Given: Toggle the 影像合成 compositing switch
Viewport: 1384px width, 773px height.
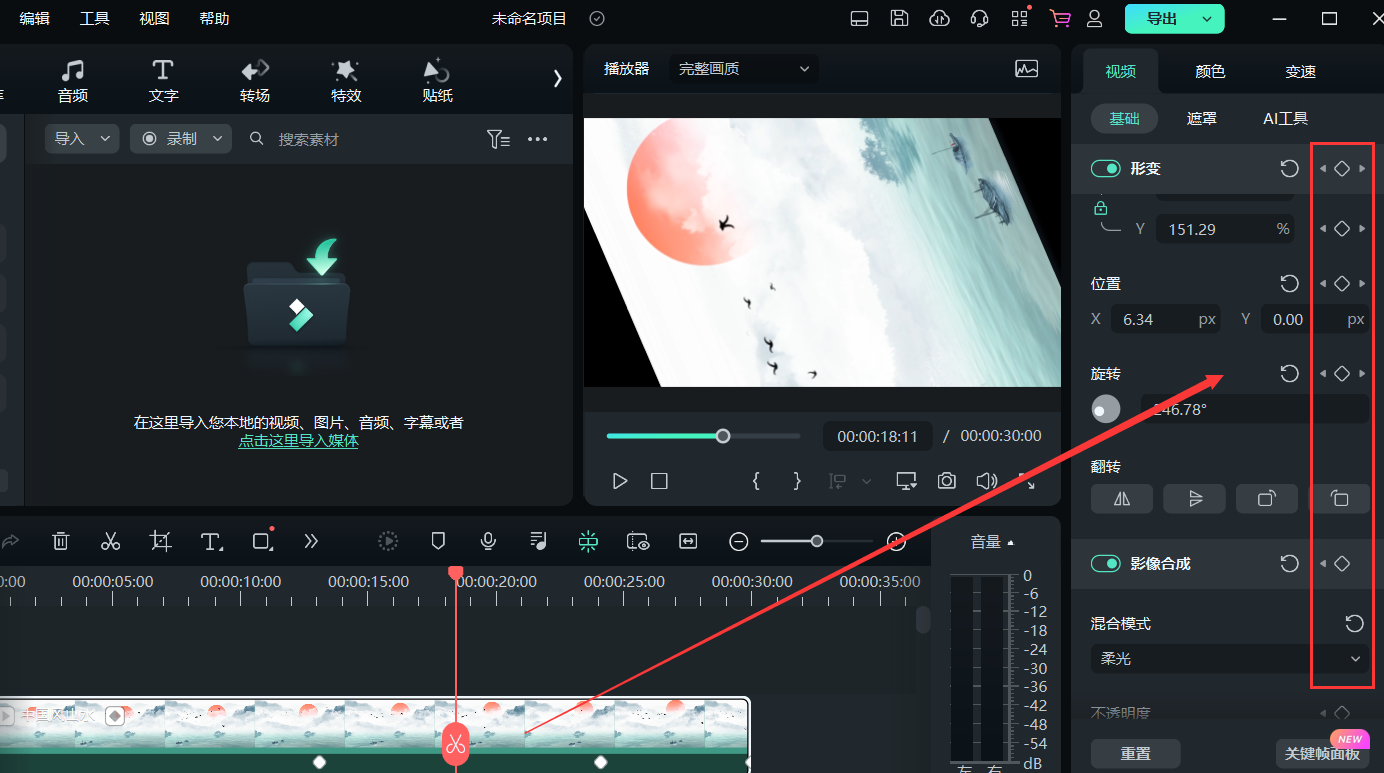Looking at the screenshot, I should tap(1105, 563).
